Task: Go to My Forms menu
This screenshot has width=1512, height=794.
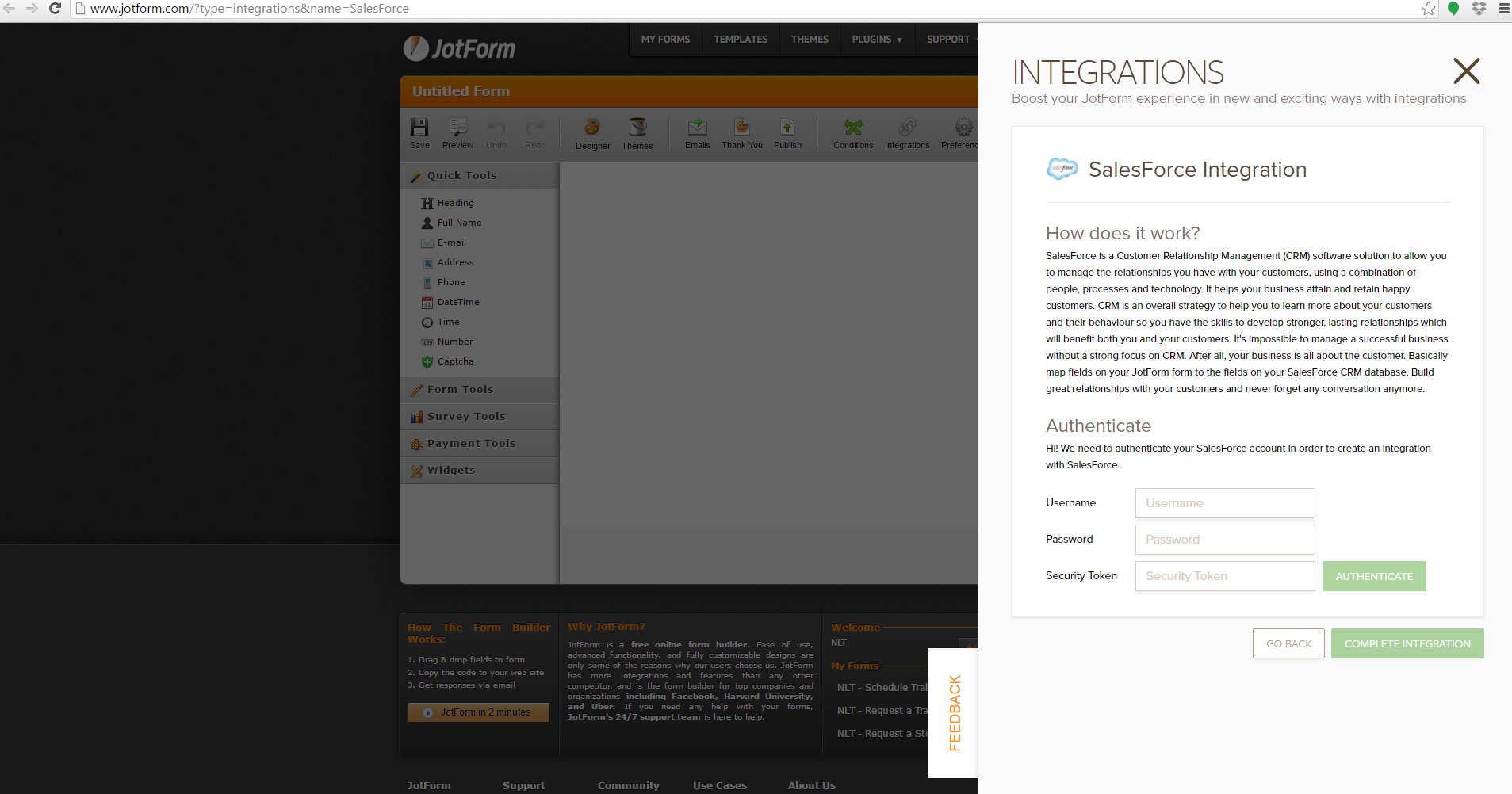Action: coord(665,40)
